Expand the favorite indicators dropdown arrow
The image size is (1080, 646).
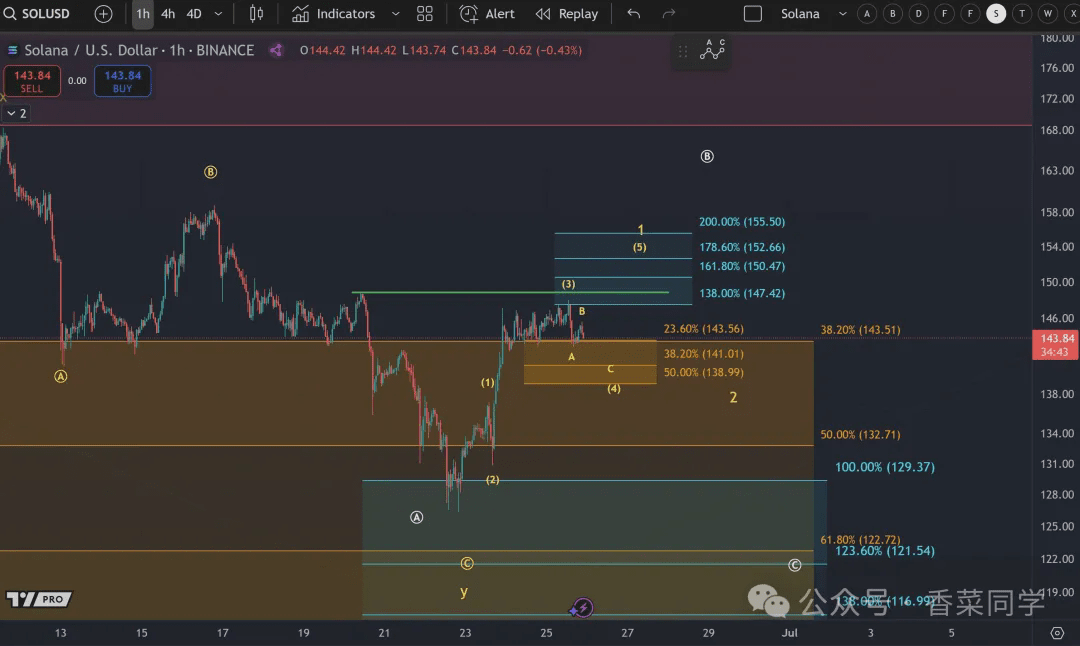coord(395,14)
